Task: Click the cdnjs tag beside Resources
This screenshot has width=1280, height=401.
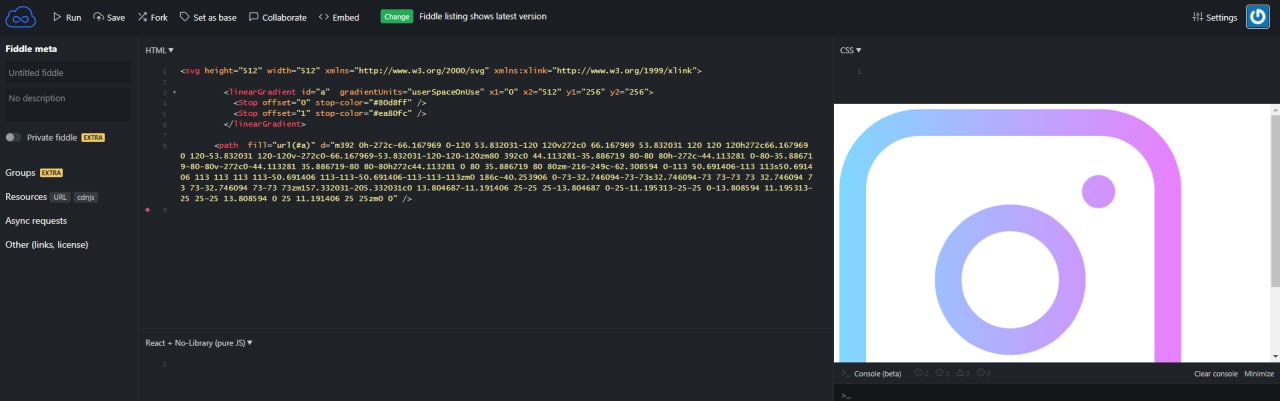Action: (86, 197)
